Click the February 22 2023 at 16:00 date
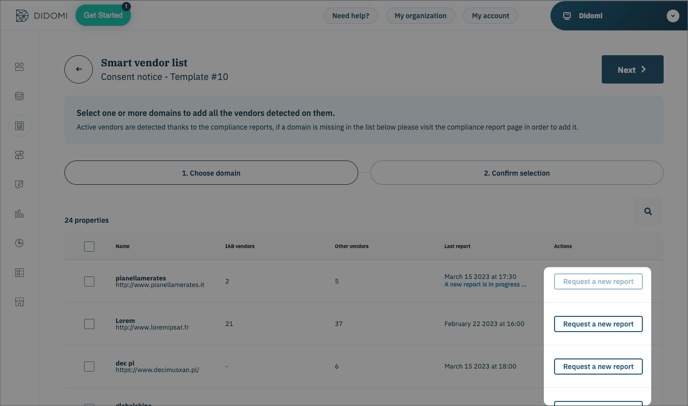Screen dimensions: 688x406 tap(484, 324)
